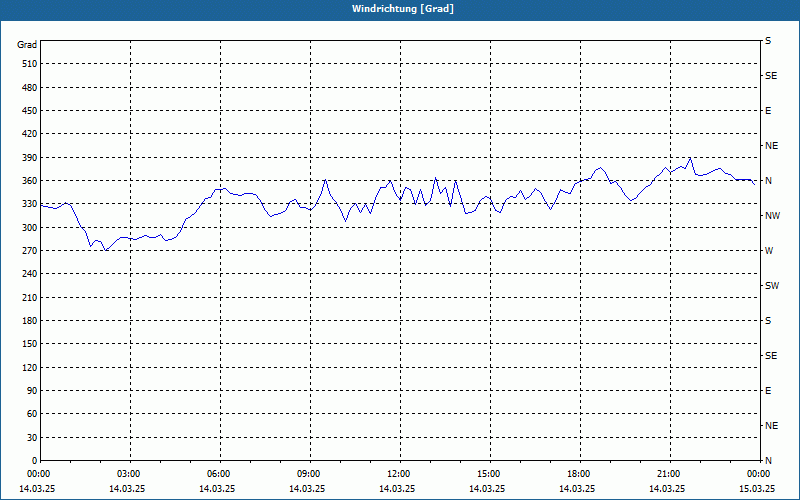
Task: Select the E compass label beside 90
Action: tap(768, 391)
